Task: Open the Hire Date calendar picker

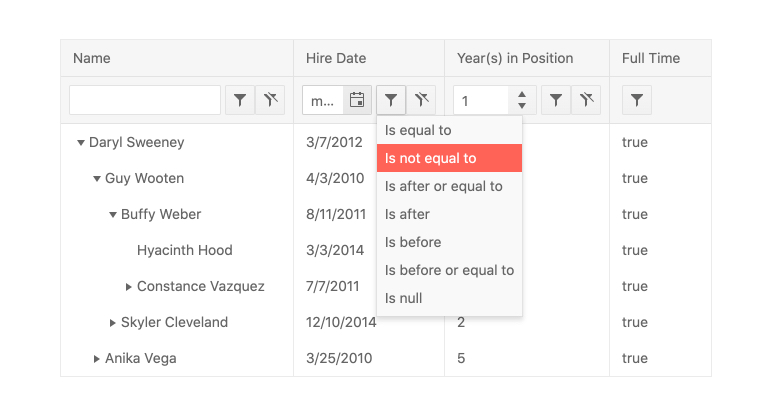Action: (357, 100)
